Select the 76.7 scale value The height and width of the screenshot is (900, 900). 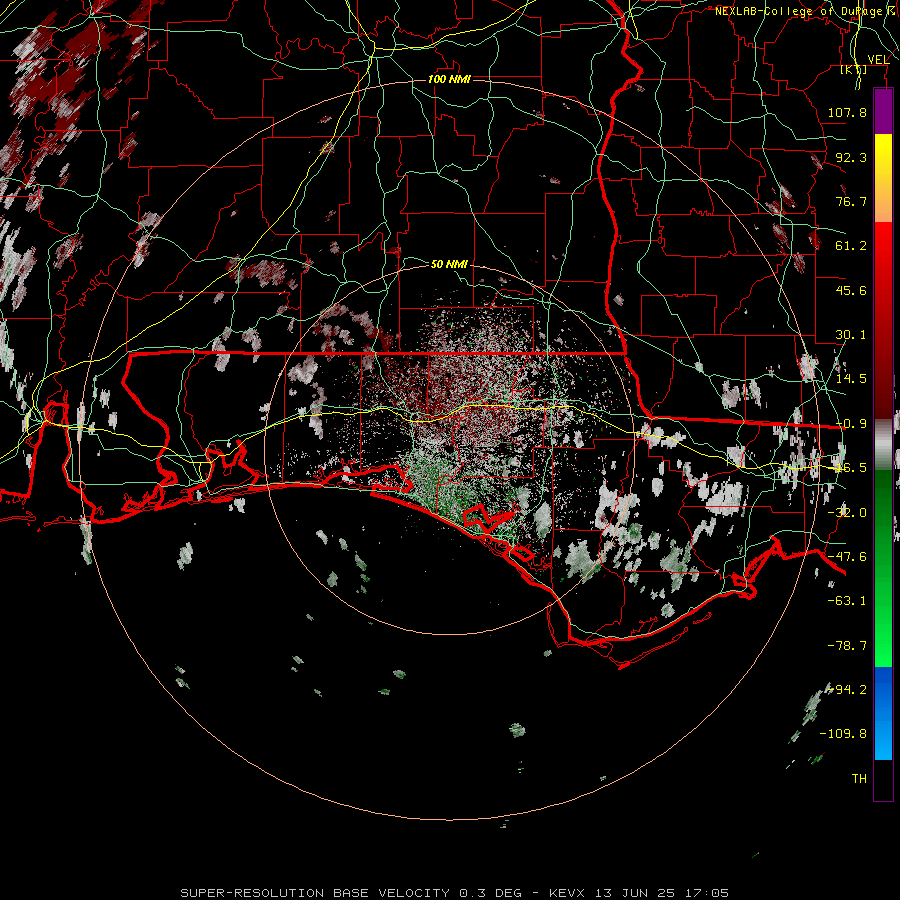point(851,201)
